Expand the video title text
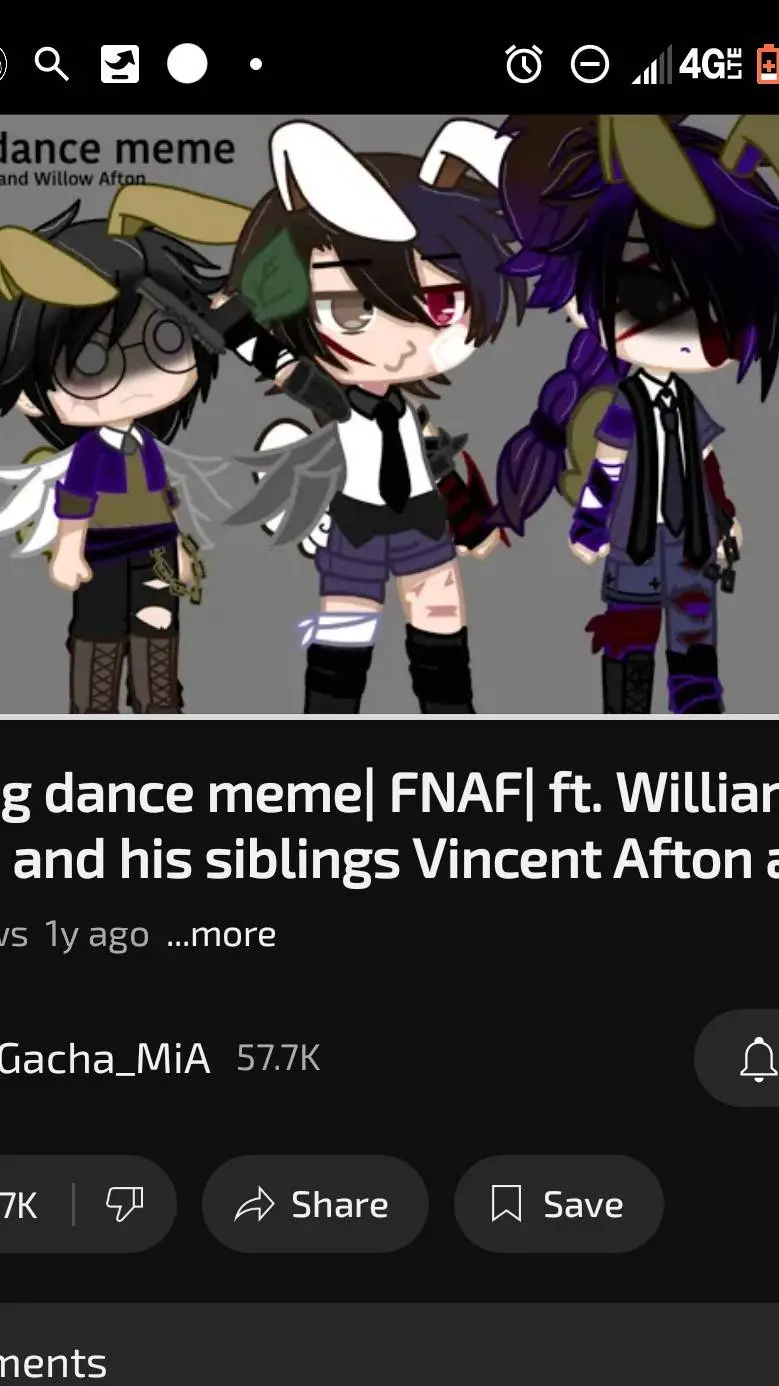 [389, 826]
